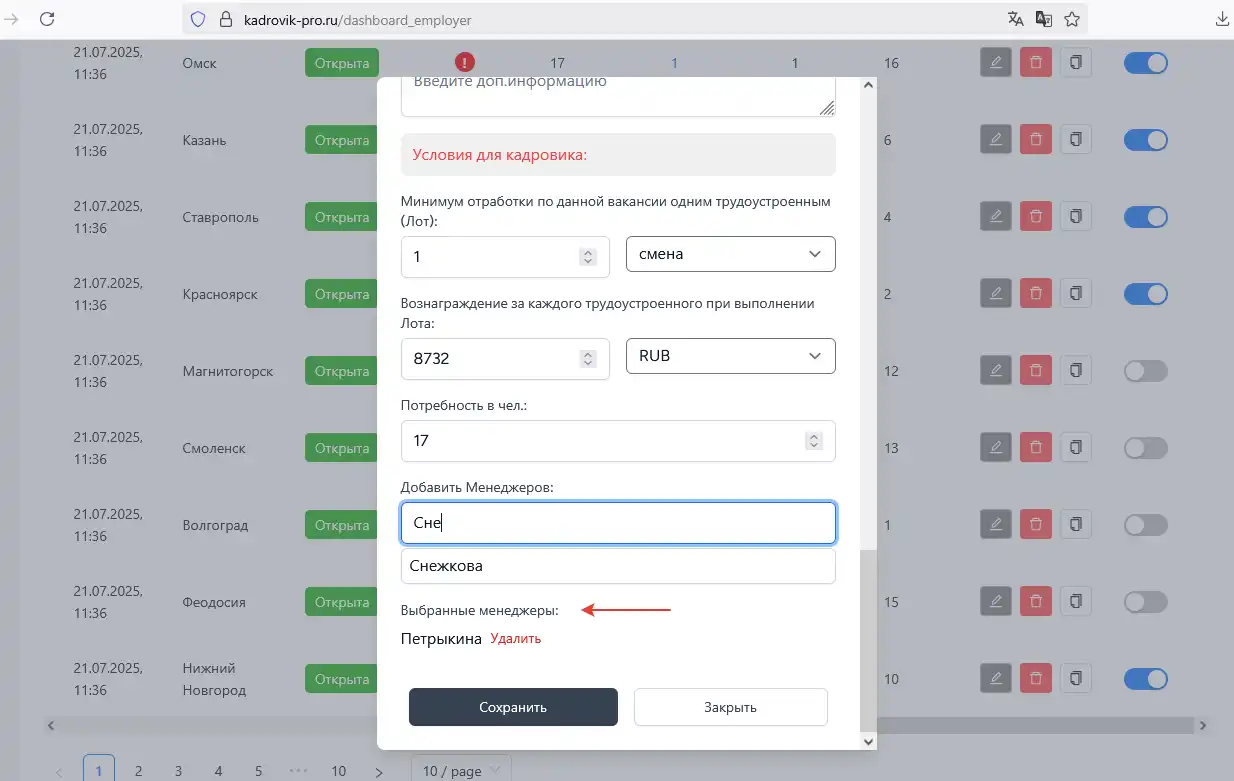This screenshot has height=781, width=1234.
Task: Enable the toggle switch in Магнитогорск row
Action: [1145, 371]
